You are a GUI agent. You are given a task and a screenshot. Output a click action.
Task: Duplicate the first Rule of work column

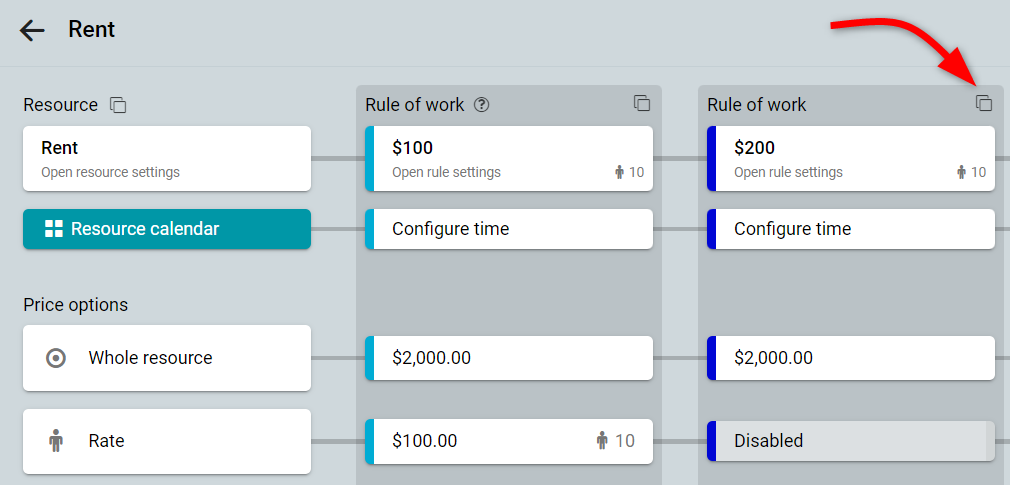click(642, 103)
